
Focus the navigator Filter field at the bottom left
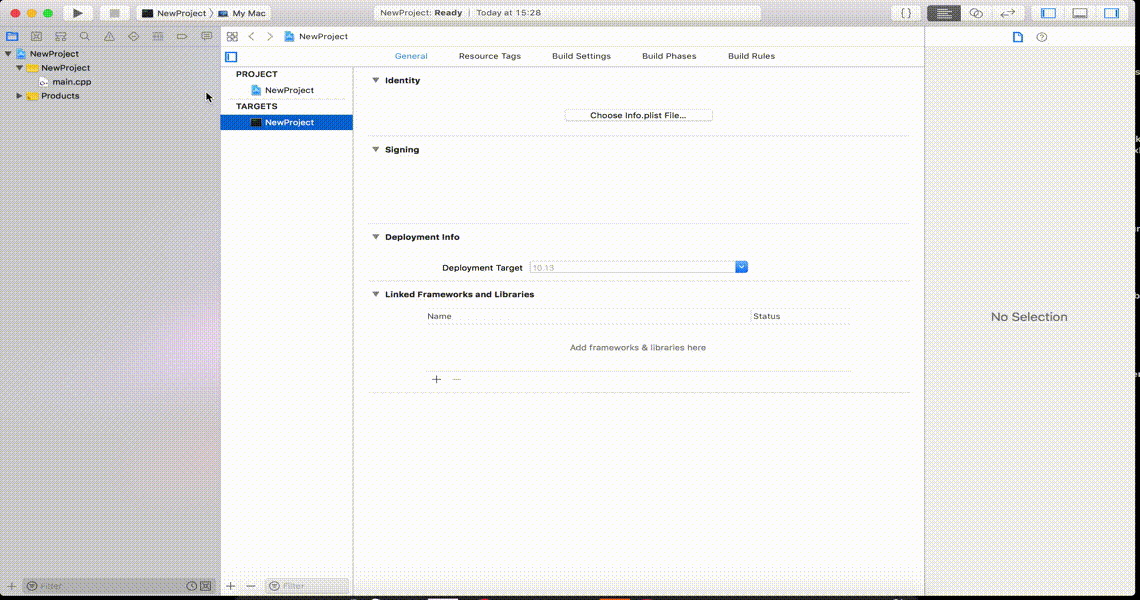pyautogui.click(x=103, y=585)
